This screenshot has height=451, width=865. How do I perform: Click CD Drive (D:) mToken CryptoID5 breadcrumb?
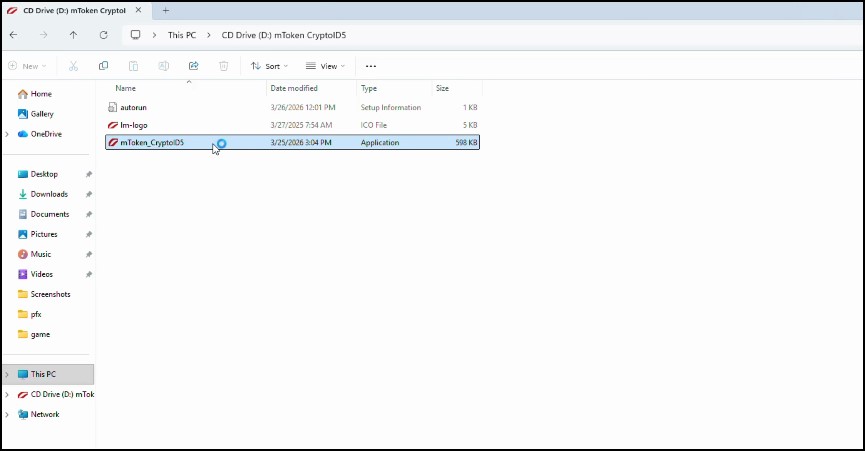[x=284, y=35]
